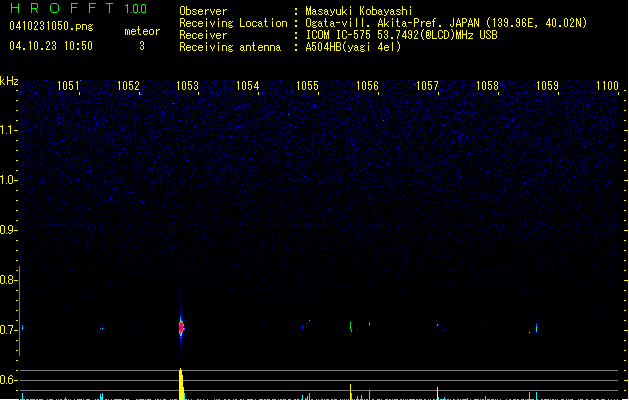This screenshot has width=629, height=400.
Task: Click the 1054 time axis label
Action: (x=248, y=86)
